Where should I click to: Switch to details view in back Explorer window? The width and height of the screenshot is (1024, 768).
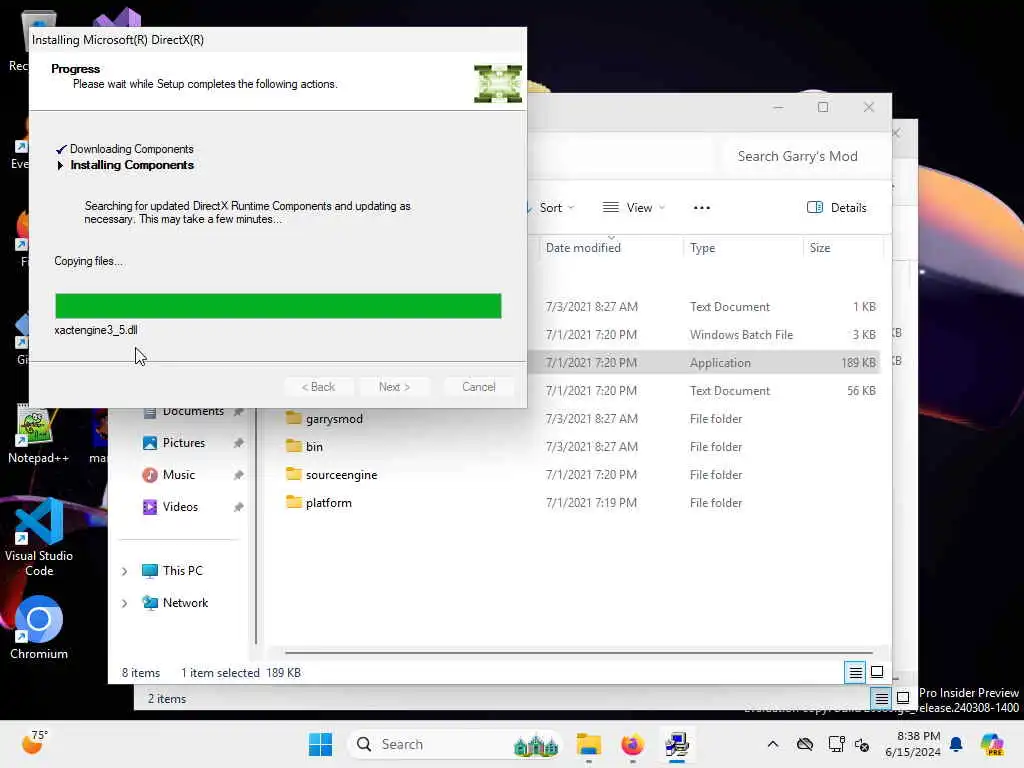click(881, 698)
